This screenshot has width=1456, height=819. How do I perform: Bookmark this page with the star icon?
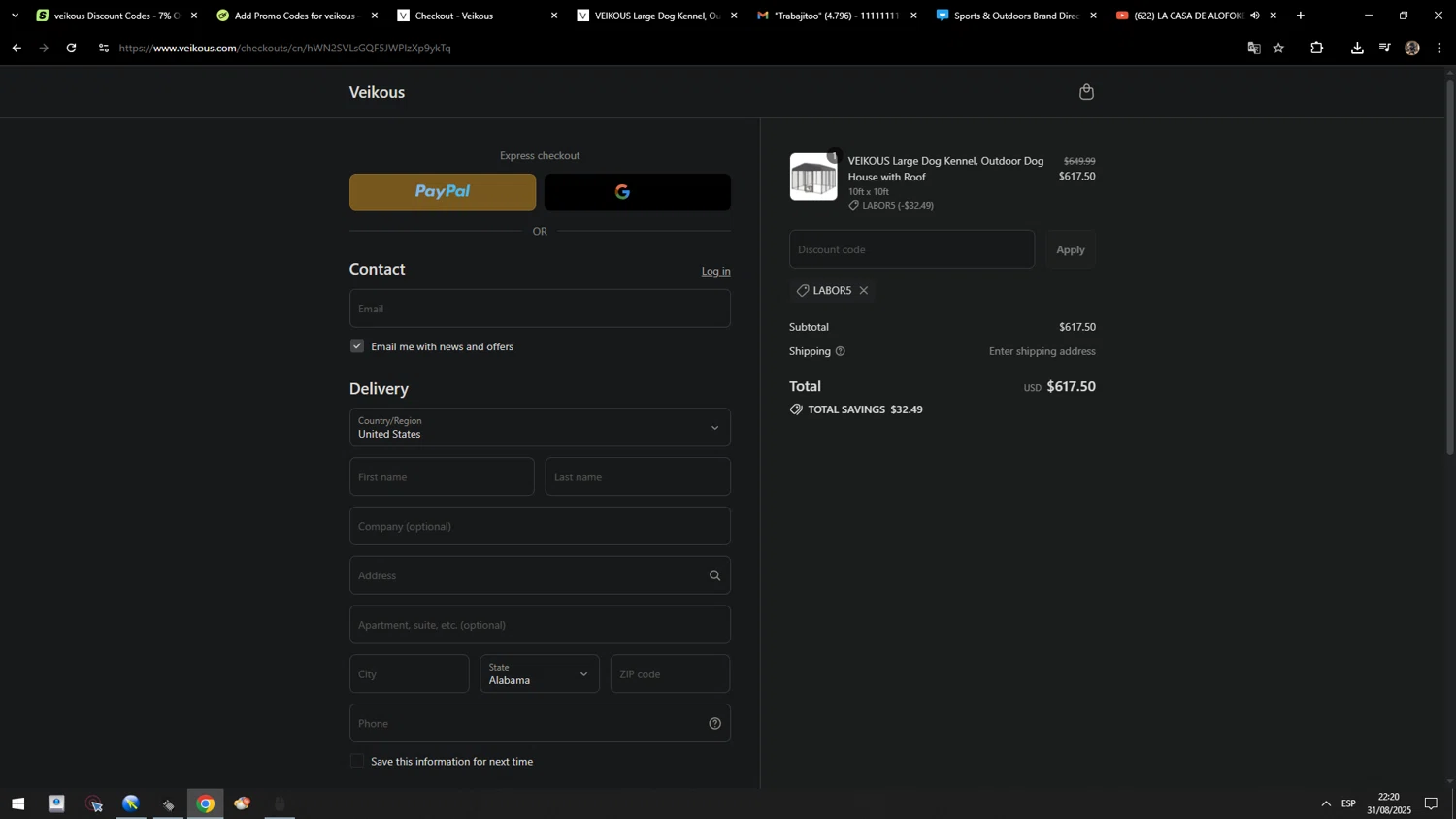[1278, 48]
